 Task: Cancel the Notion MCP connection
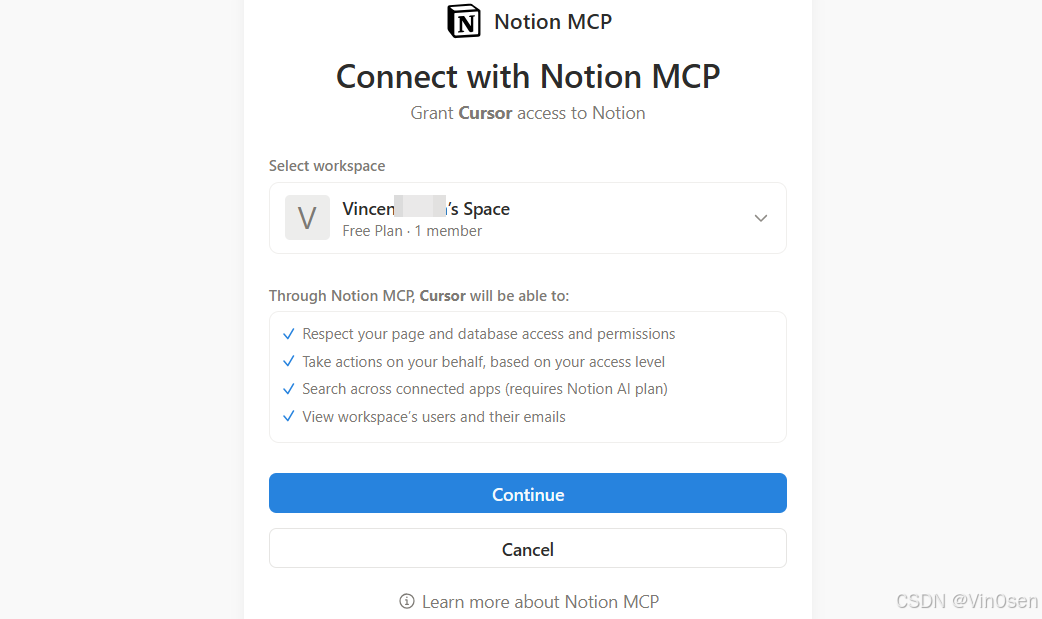(528, 549)
